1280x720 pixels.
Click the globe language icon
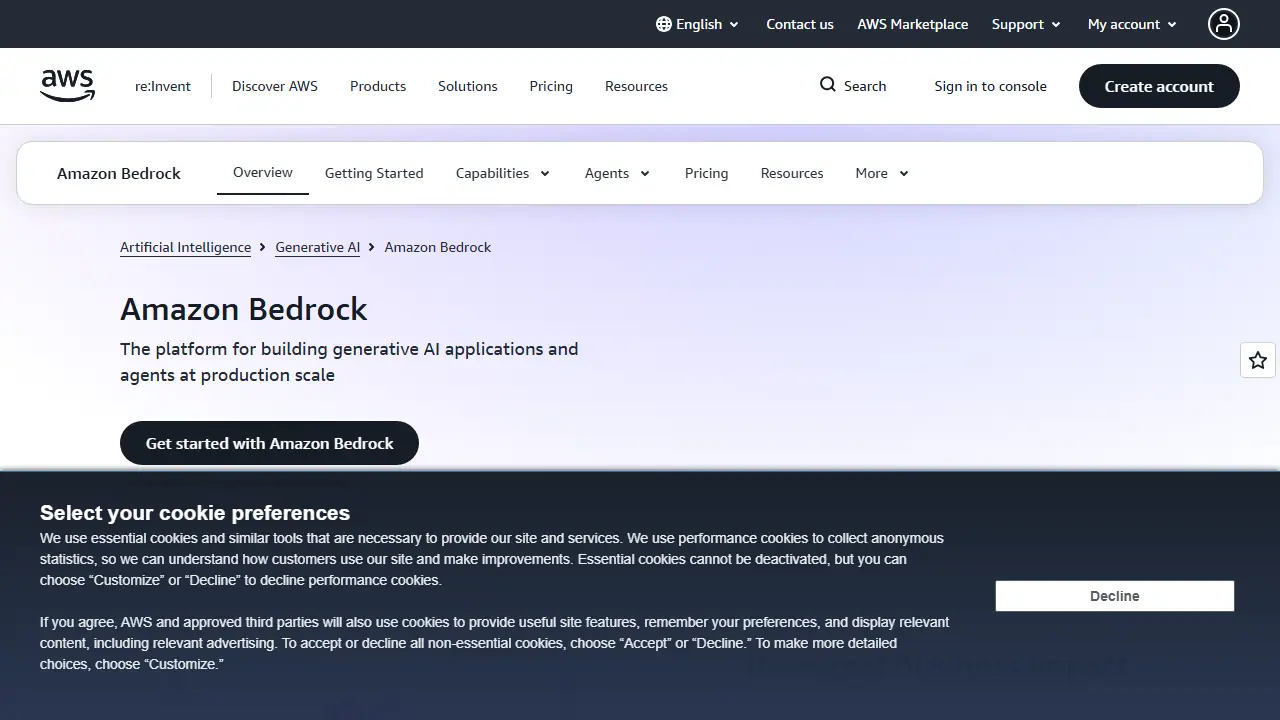tap(664, 24)
